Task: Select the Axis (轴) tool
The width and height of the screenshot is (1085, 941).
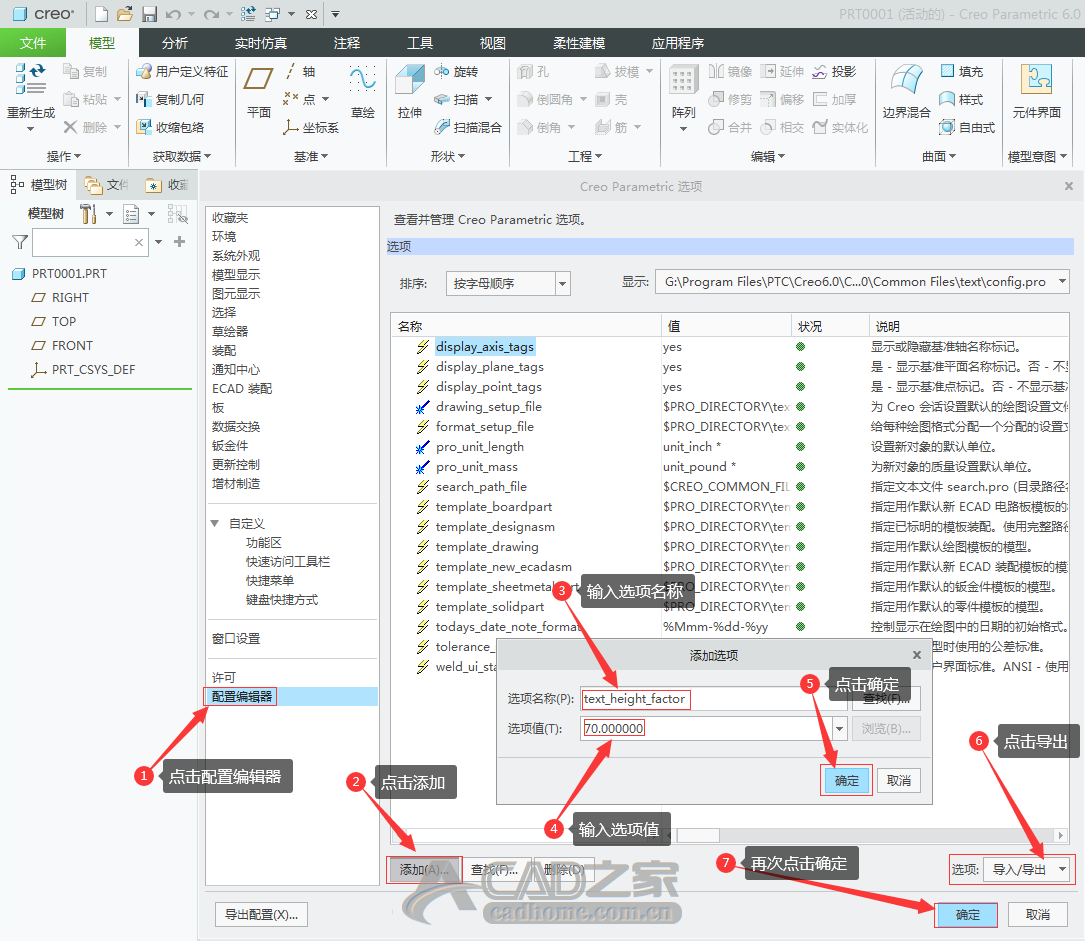Action: 300,71
